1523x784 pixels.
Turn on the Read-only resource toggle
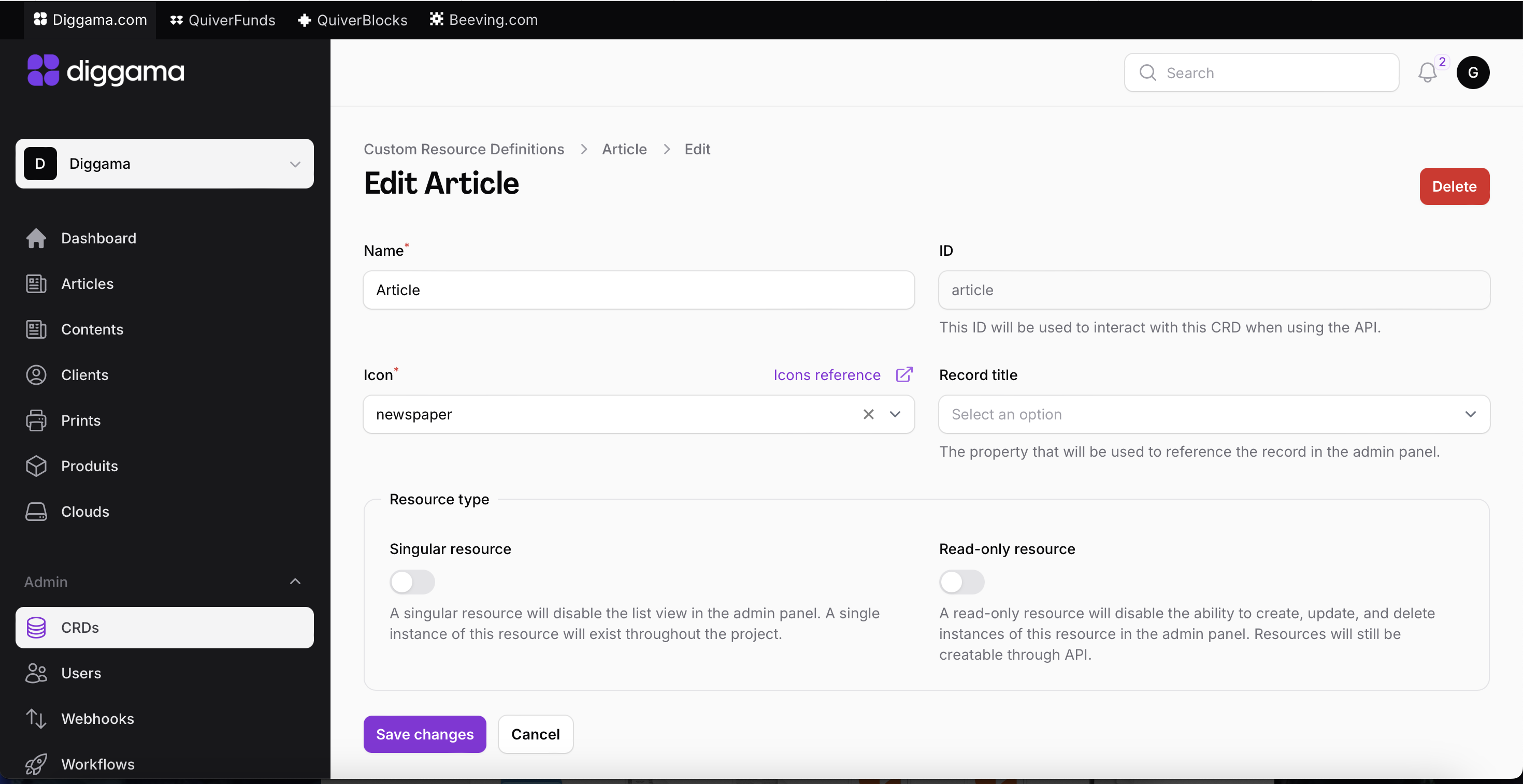tap(962, 582)
